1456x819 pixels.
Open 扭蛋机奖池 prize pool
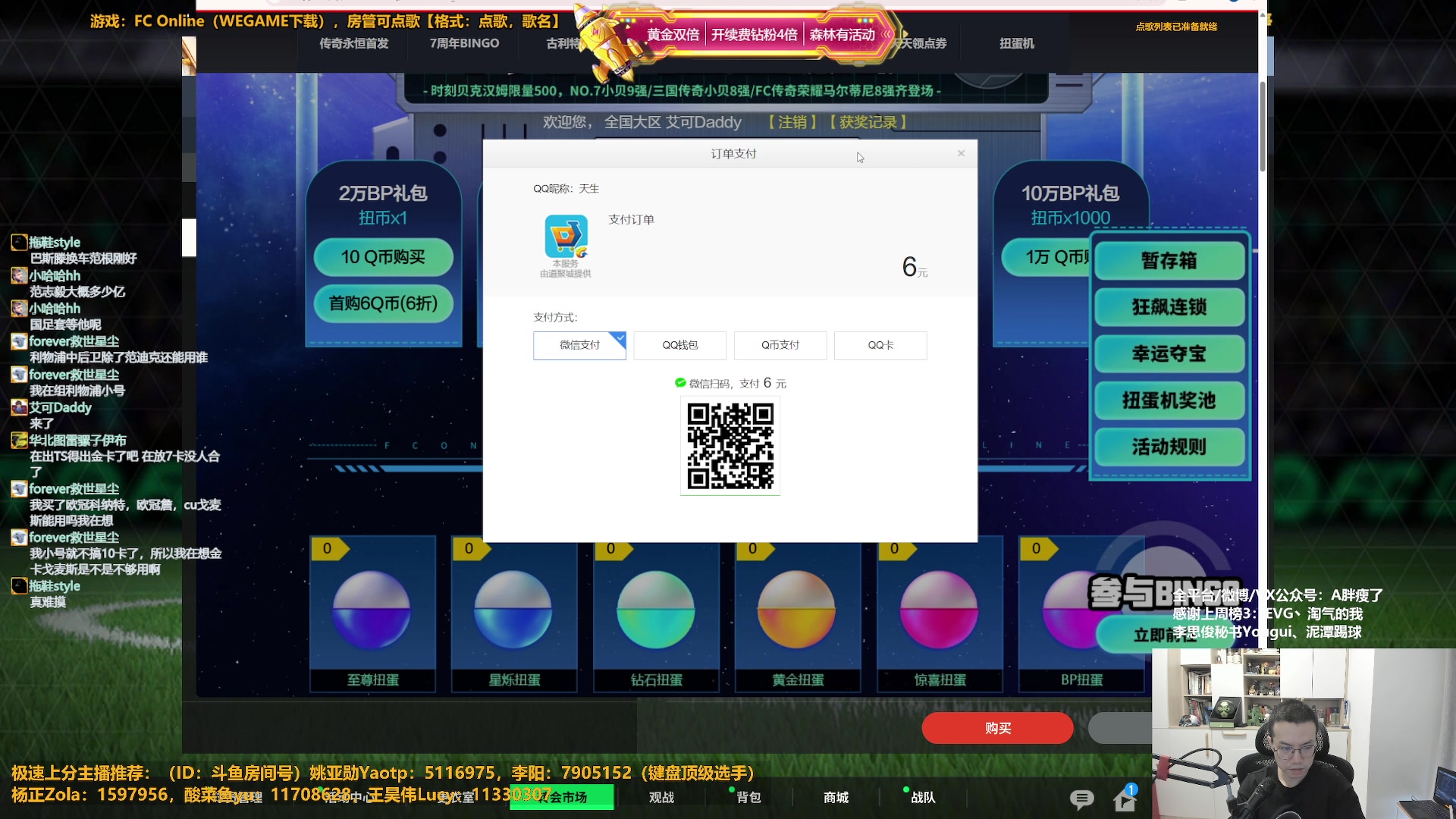(1169, 400)
